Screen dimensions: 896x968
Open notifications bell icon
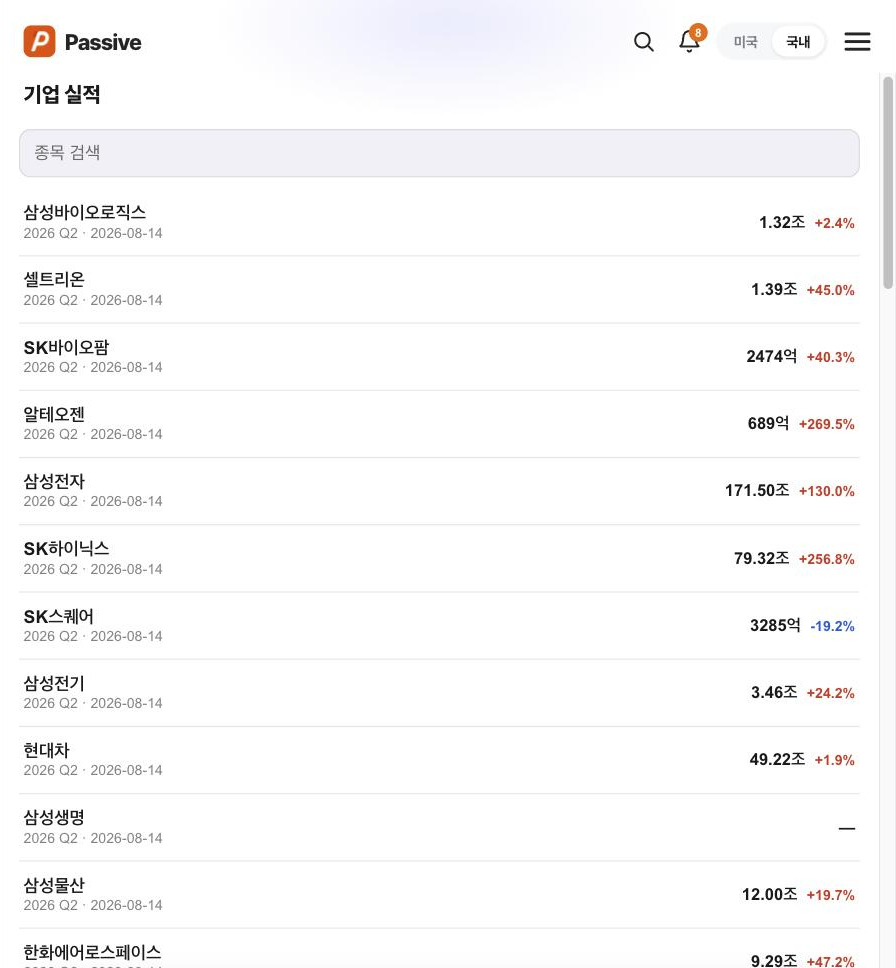click(x=689, y=41)
